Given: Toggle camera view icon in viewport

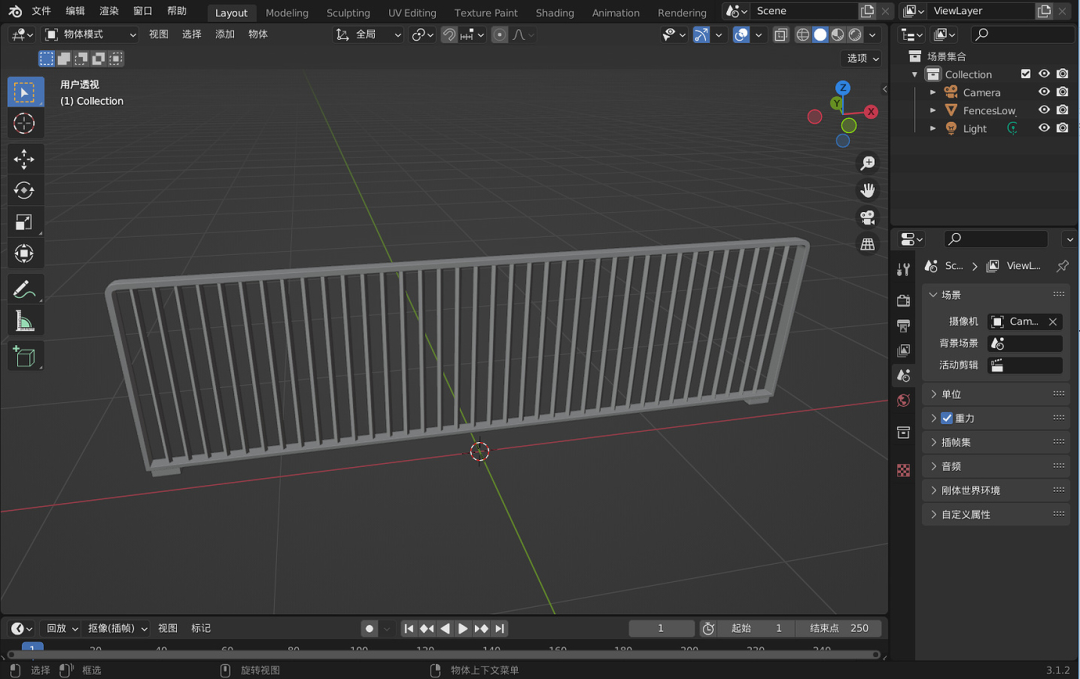Looking at the screenshot, I should point(867,218).
